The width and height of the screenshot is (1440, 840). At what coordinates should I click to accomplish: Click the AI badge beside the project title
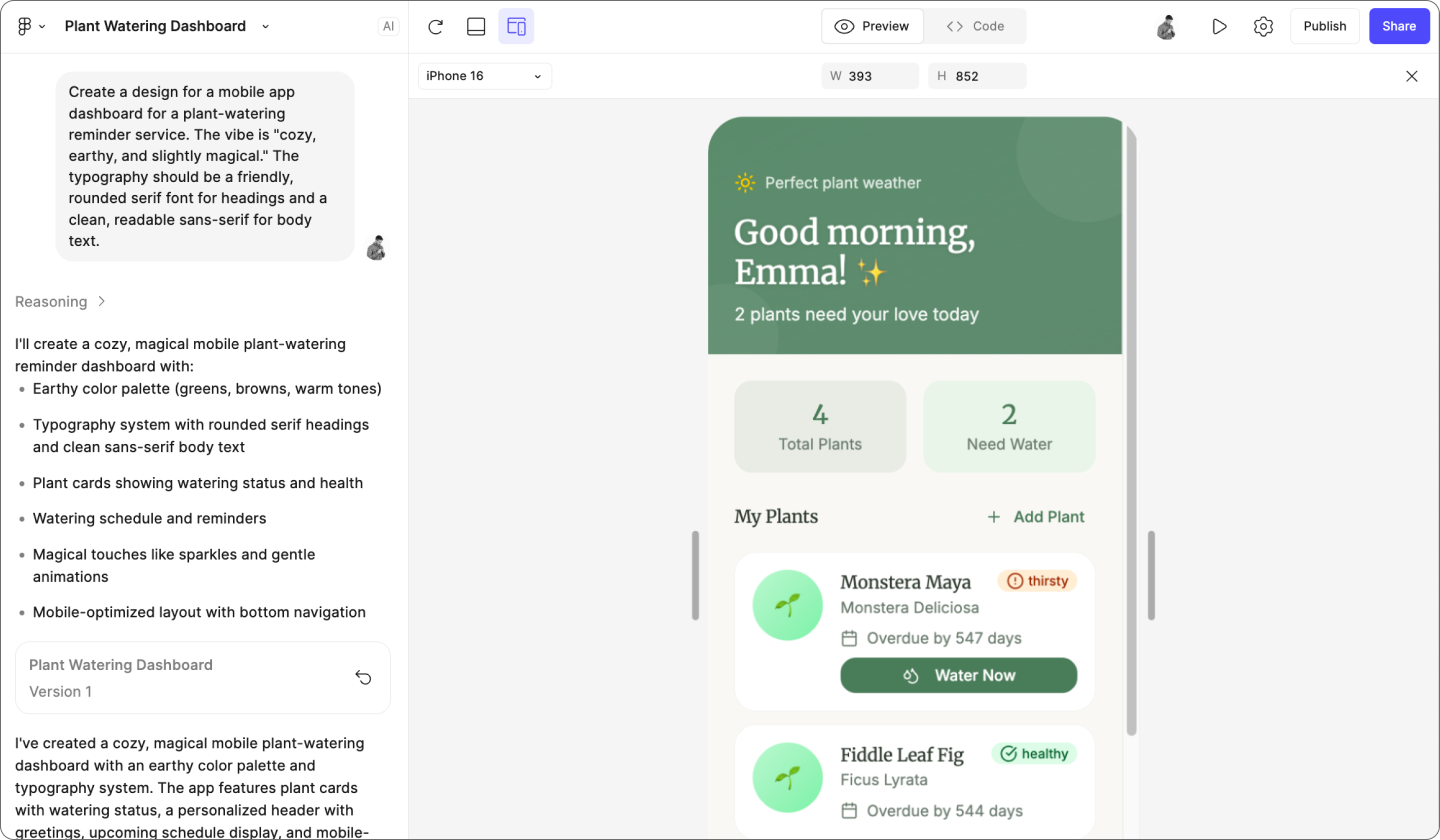pyautogui.click(x=388, y=26)
